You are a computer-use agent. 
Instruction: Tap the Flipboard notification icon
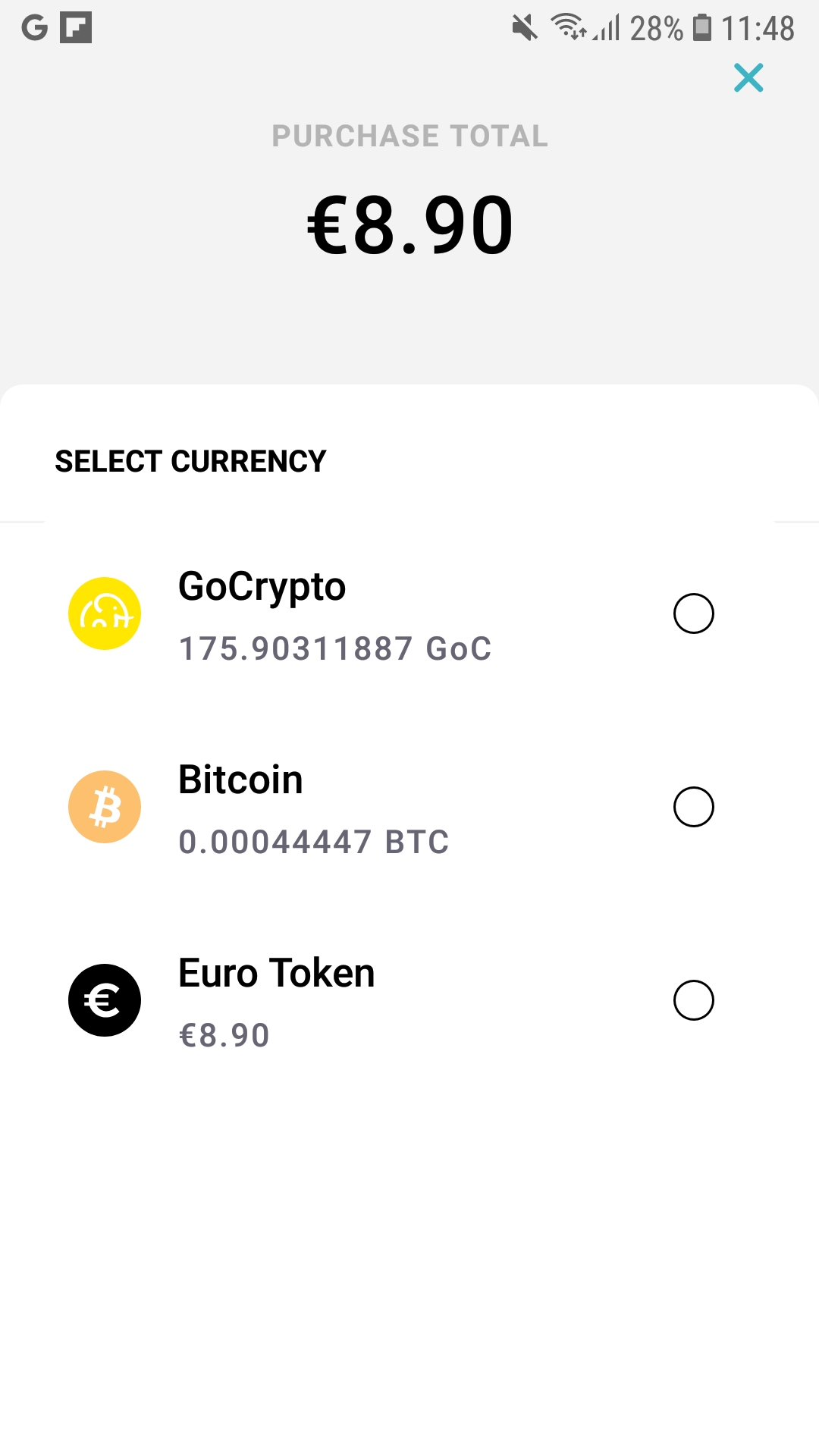tap(76, 28)
